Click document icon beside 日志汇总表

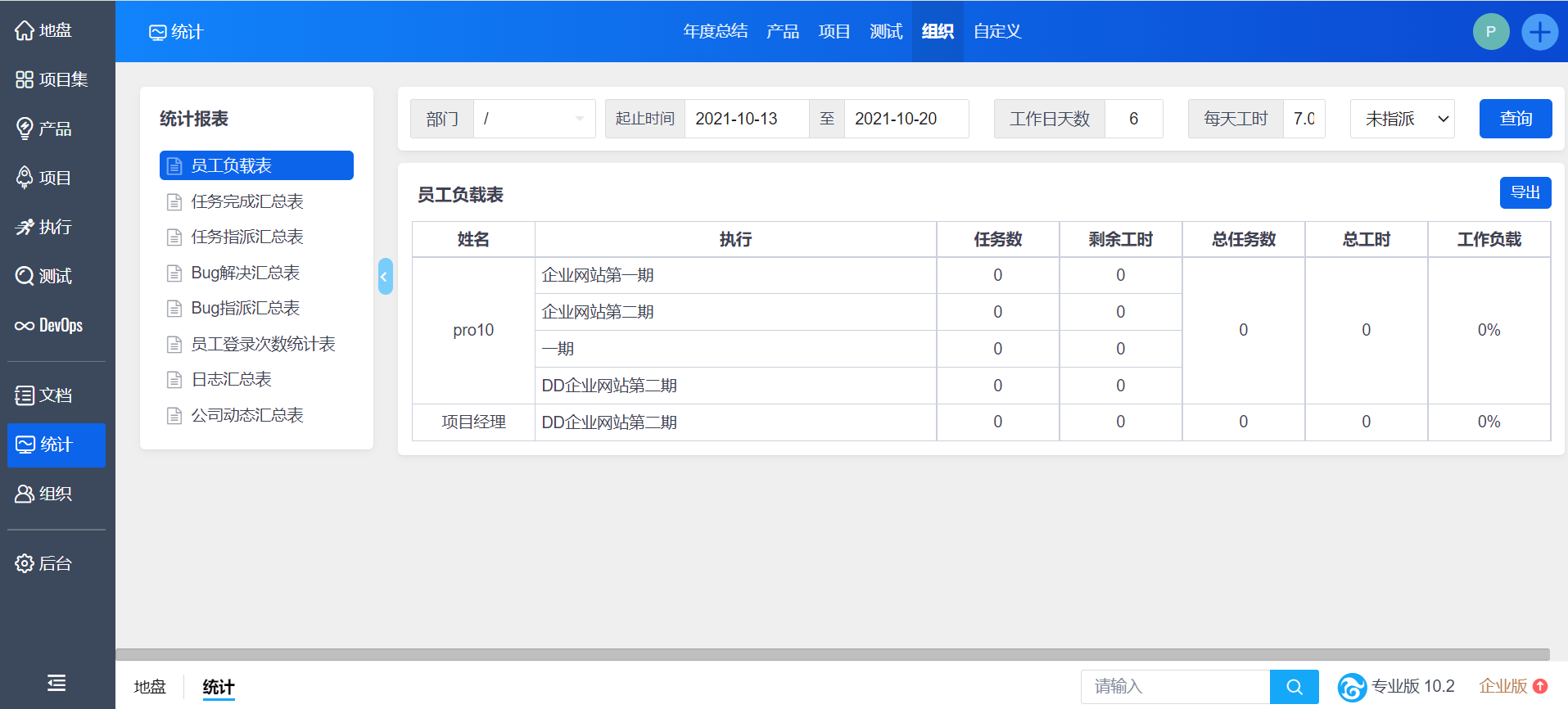pyautogui.click(x=174, y=380)
